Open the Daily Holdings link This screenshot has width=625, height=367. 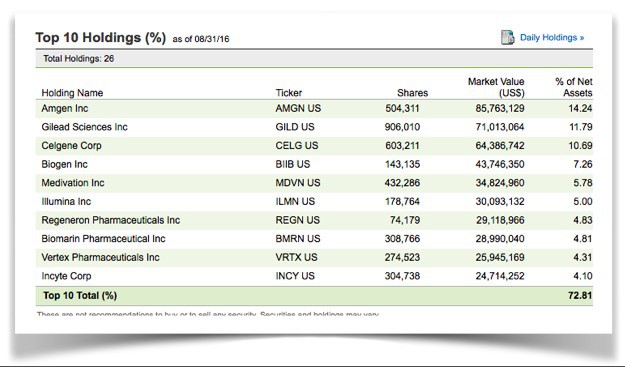[x=552, y=38]
